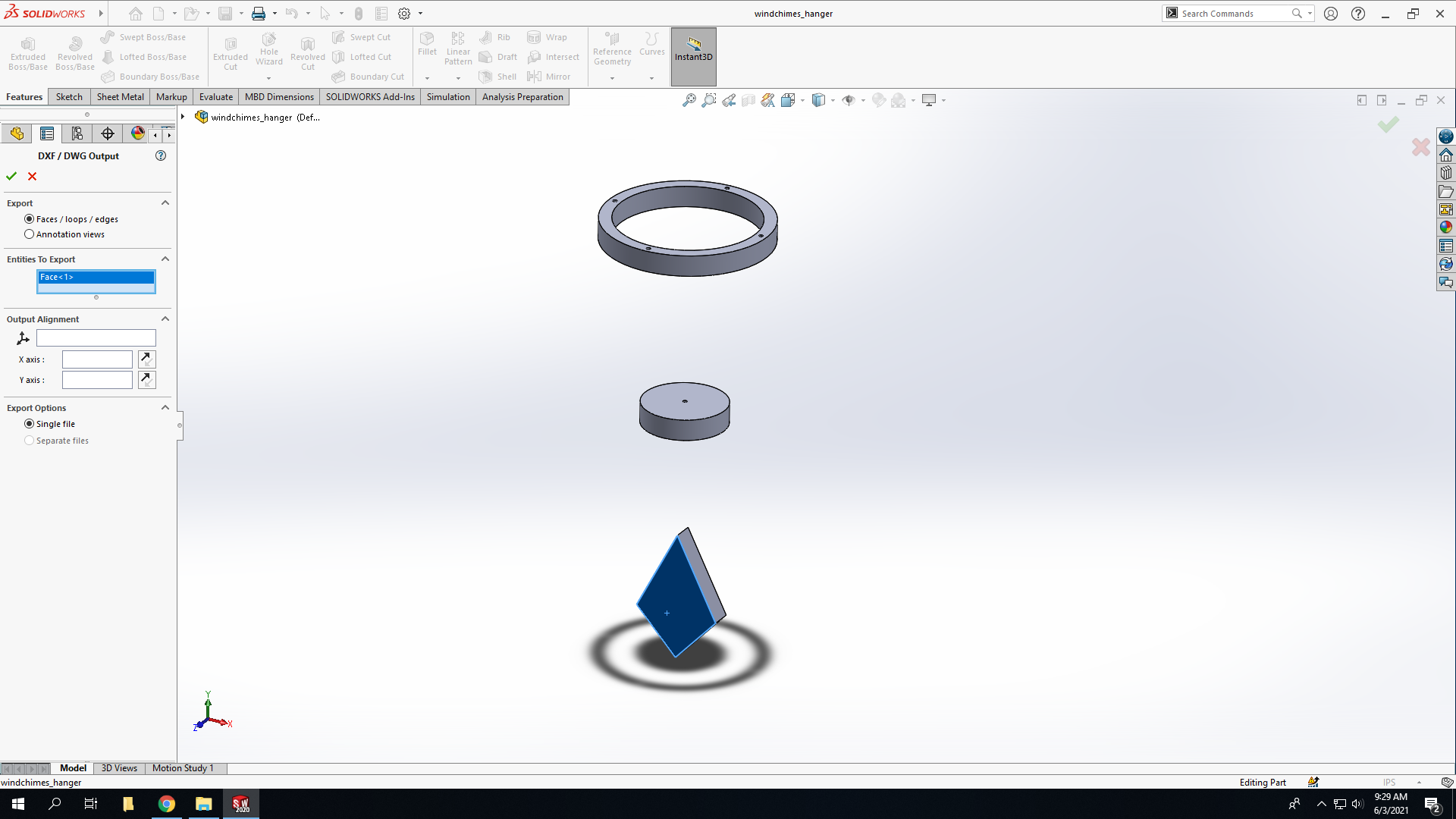Click the taskbar search magnifier
The image size is (1456, 819).
pyautogui.click(x=55, y=804)
